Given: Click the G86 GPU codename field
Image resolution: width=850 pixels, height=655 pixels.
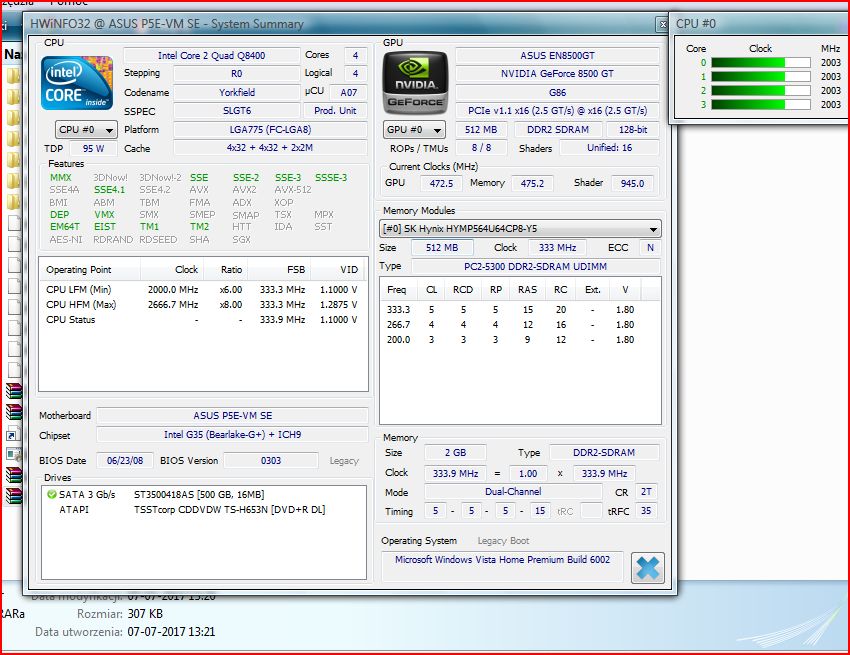Looking at the screenshot, I should pyautogui.click(x=557, y=92).
